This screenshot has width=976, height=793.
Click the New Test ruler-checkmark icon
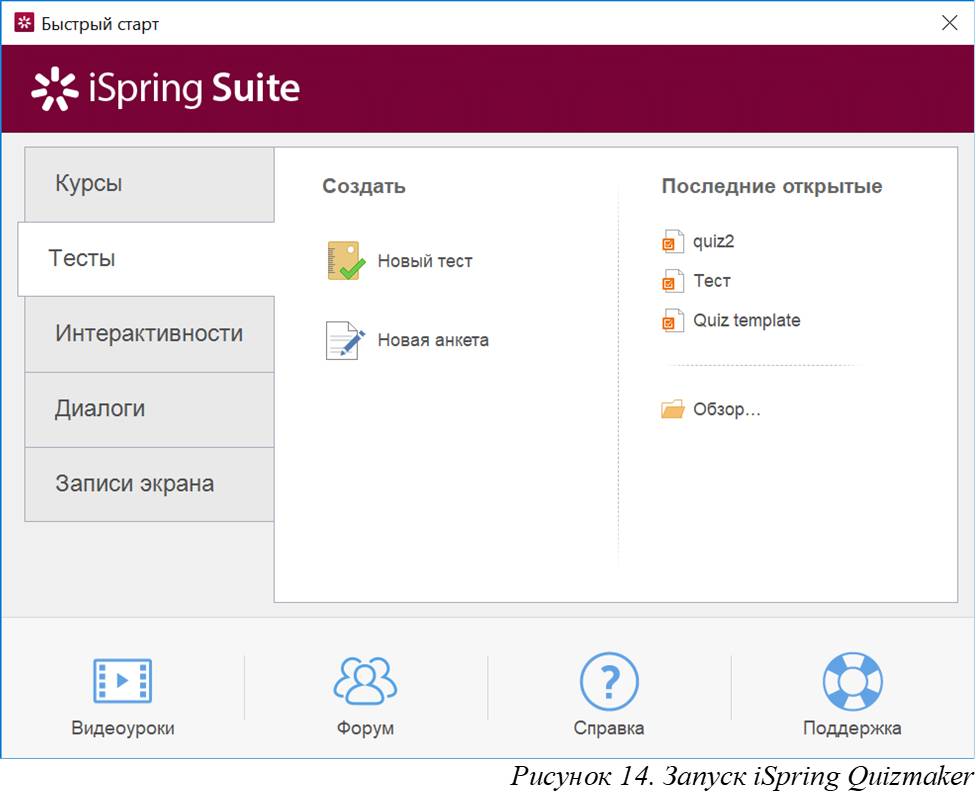pyautogui.click(x=344, y=261)
